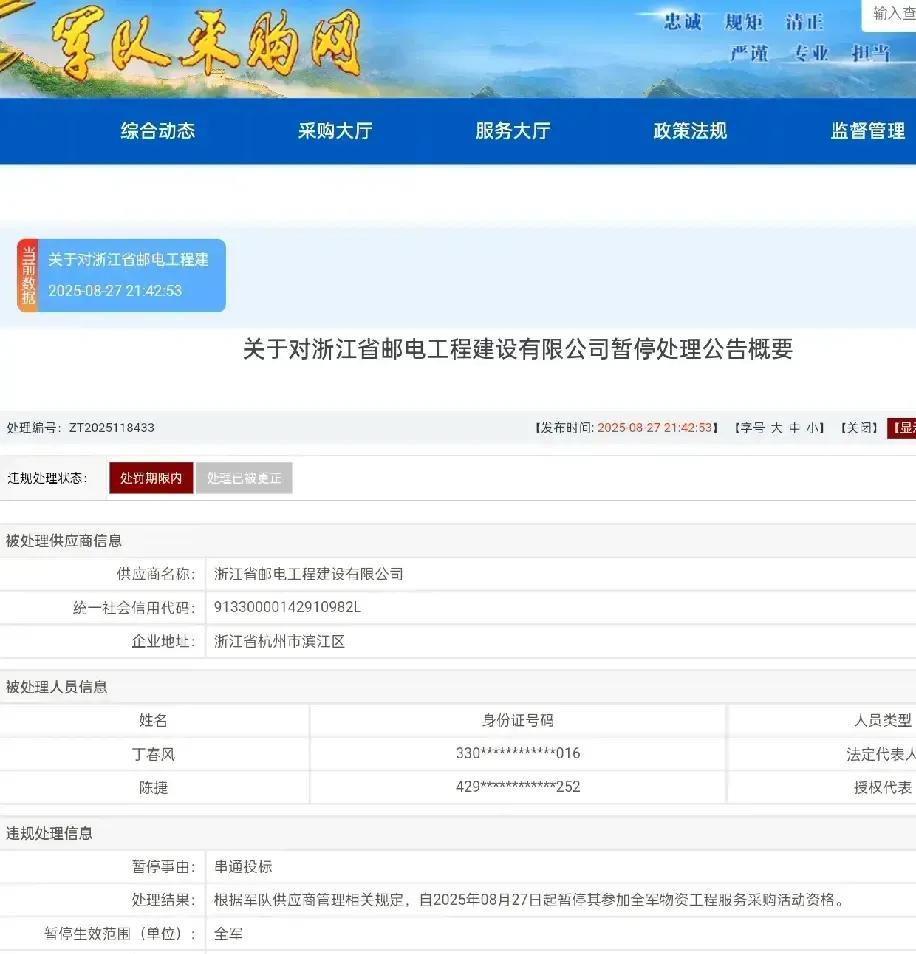Click the dark red 显示 button at right edge

(x=901, y=428)
